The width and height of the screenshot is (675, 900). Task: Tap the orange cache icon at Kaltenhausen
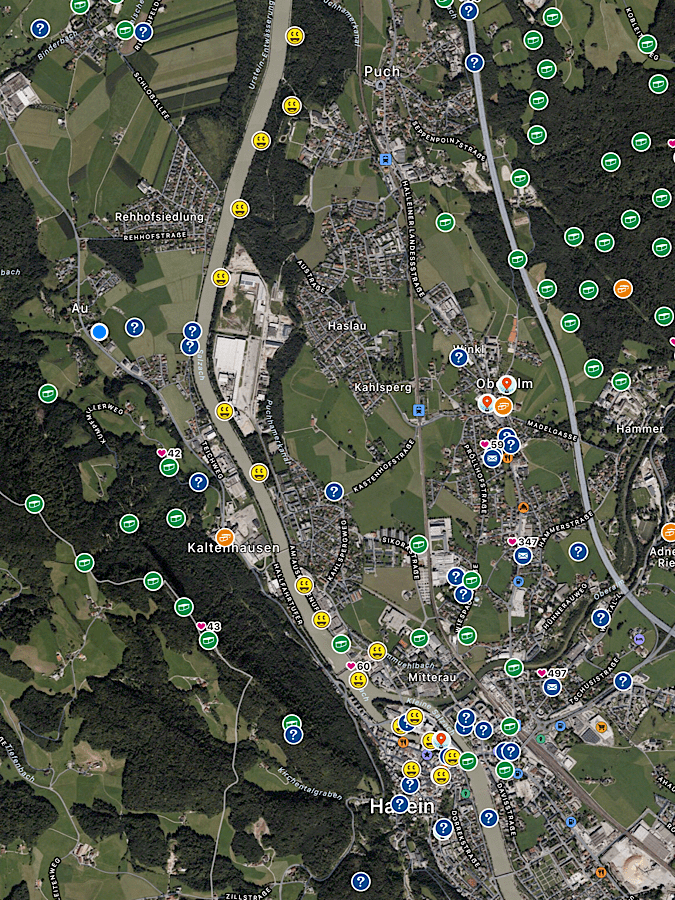coord(225,537)
